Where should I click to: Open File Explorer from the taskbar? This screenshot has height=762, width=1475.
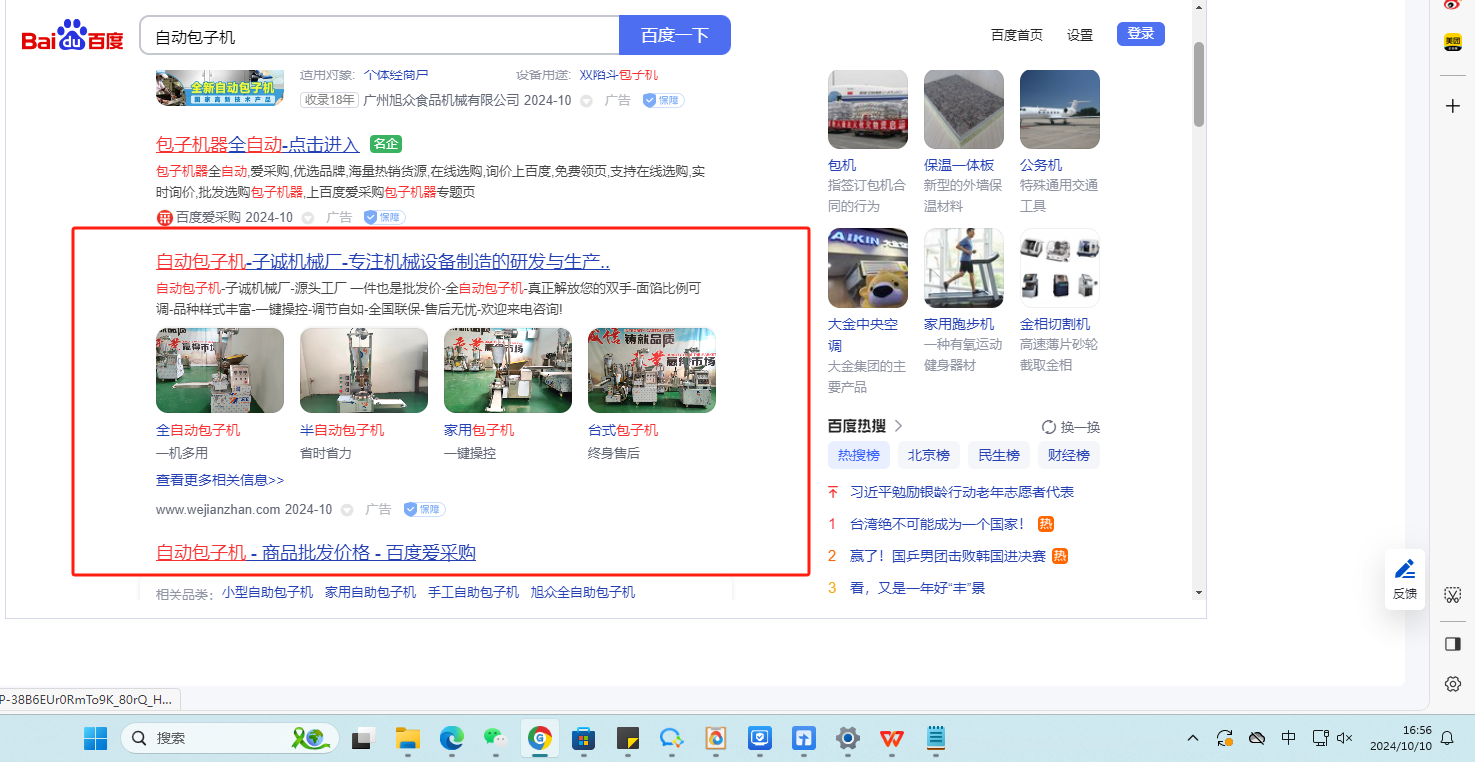click(x=407, y=738)
